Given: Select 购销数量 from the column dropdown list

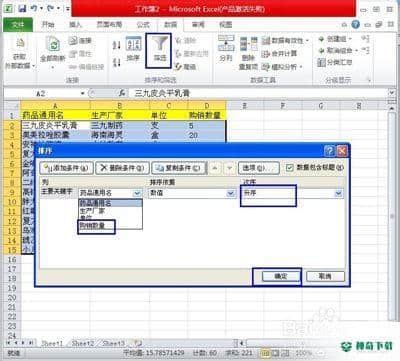Looking at the screenshot, I should 96,226.
